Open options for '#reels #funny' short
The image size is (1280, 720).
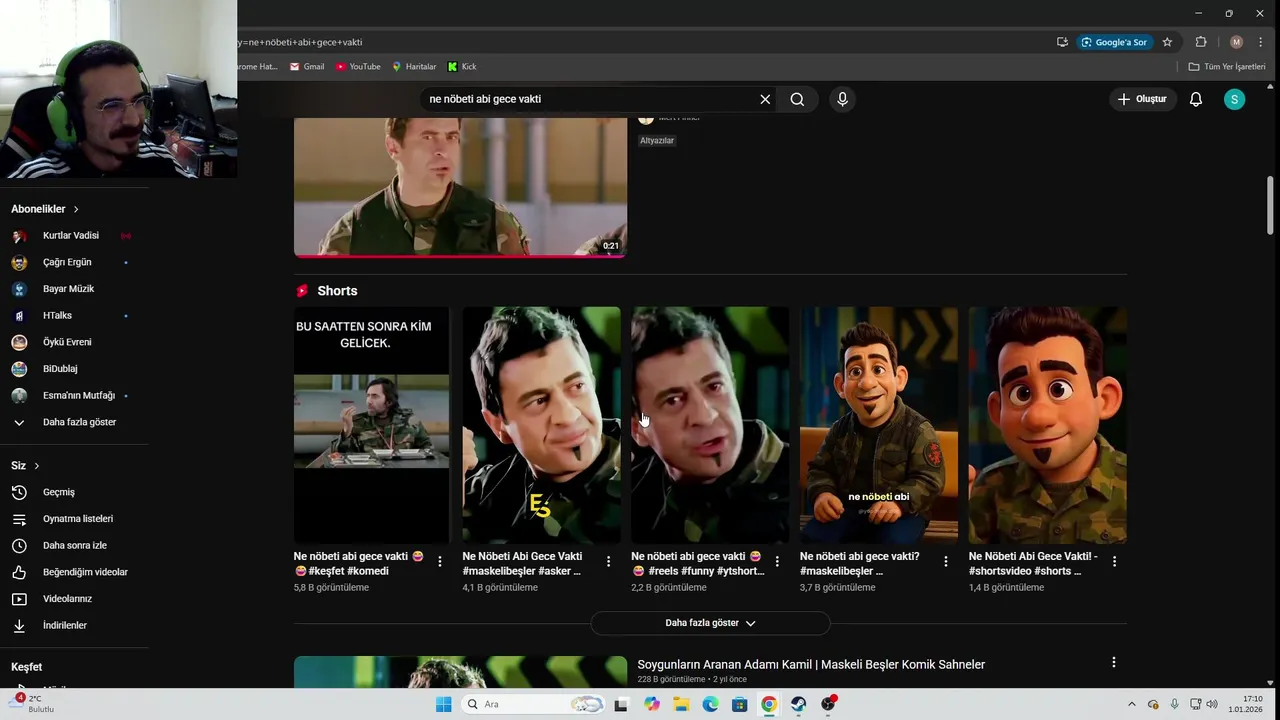coord(777,562)
